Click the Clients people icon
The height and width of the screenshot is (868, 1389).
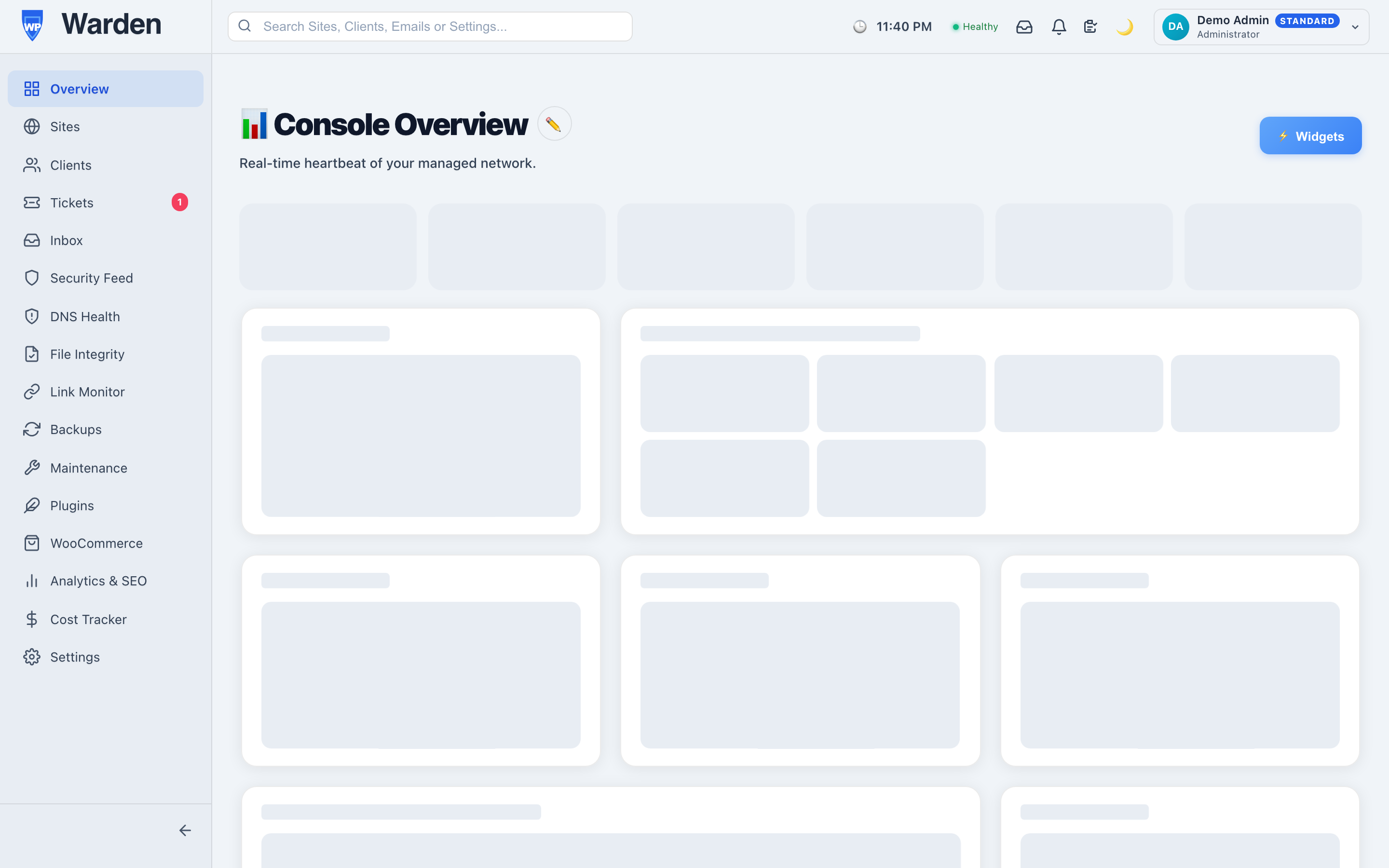(x=31, y=165)
